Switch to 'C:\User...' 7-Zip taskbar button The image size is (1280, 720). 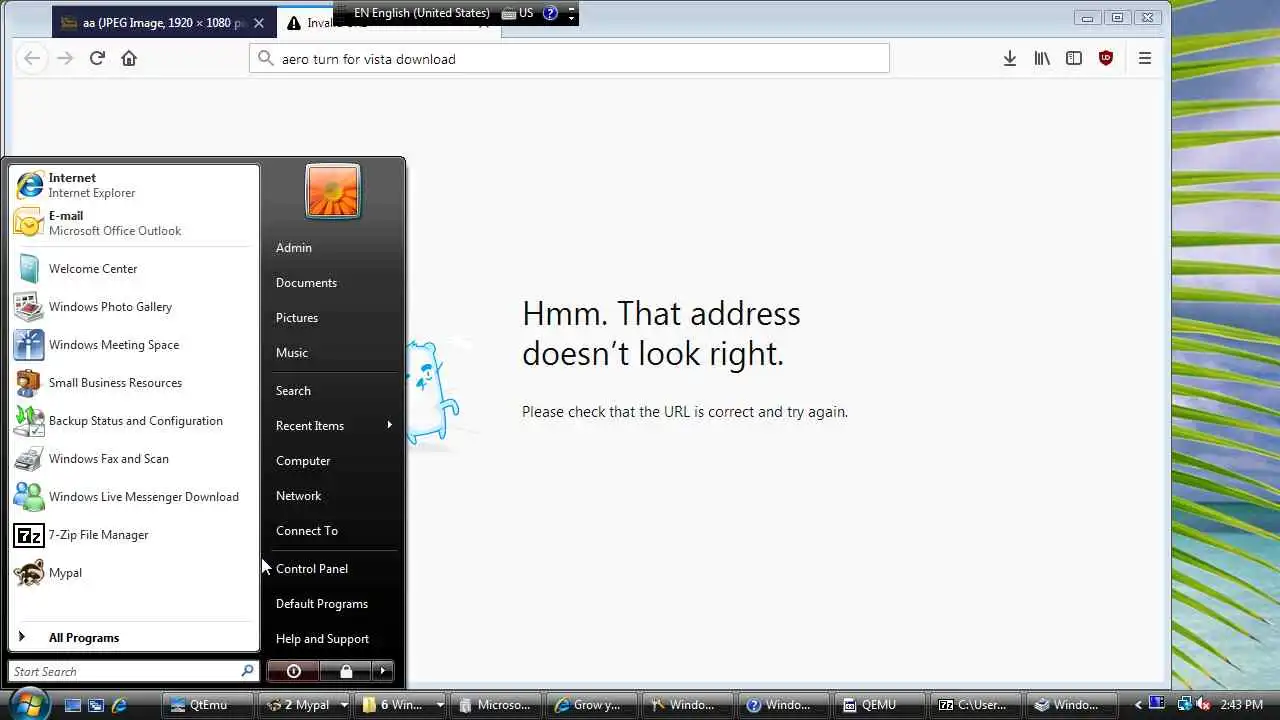976,705
